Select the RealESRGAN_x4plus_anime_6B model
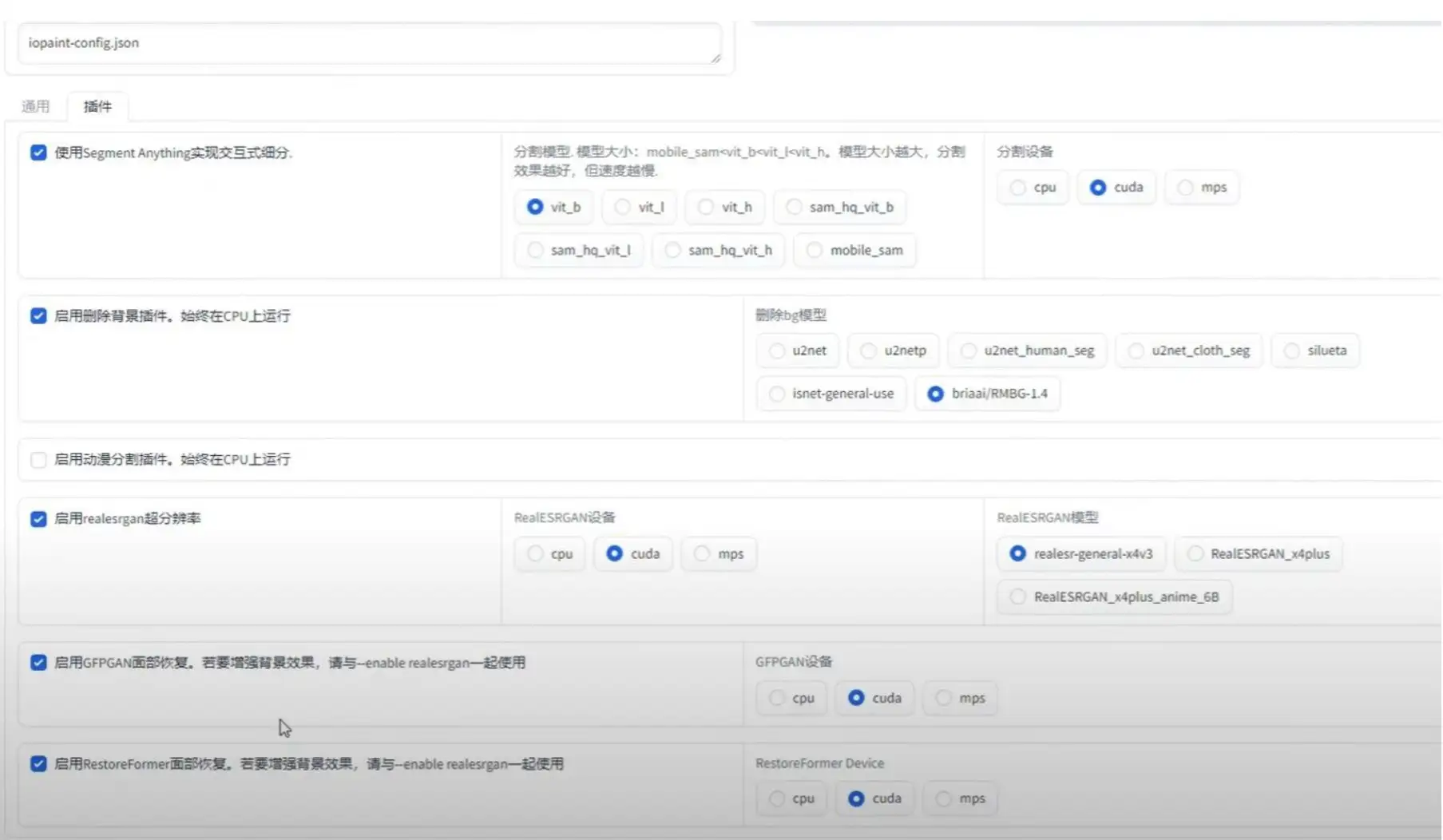Image resolution: width=1443 pixels, height=840 pixels. coord(1113,596)
